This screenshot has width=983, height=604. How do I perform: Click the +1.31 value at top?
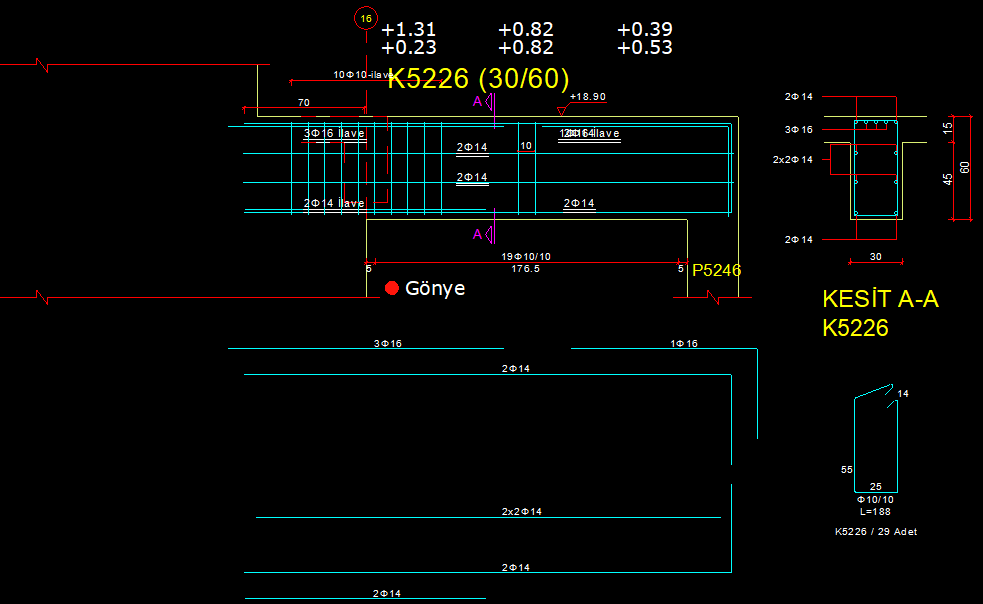408,30
